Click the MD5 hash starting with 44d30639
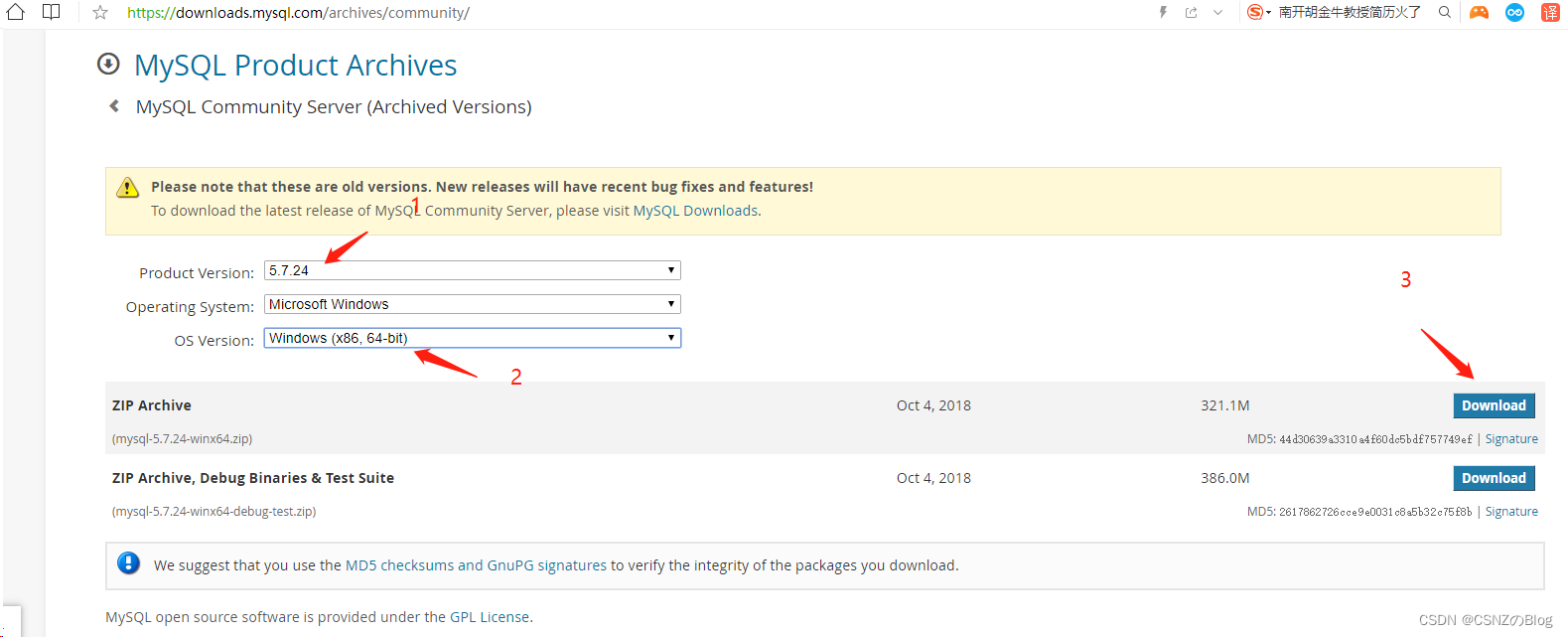Screen dimensions: 1568x637 (1375, 439)
